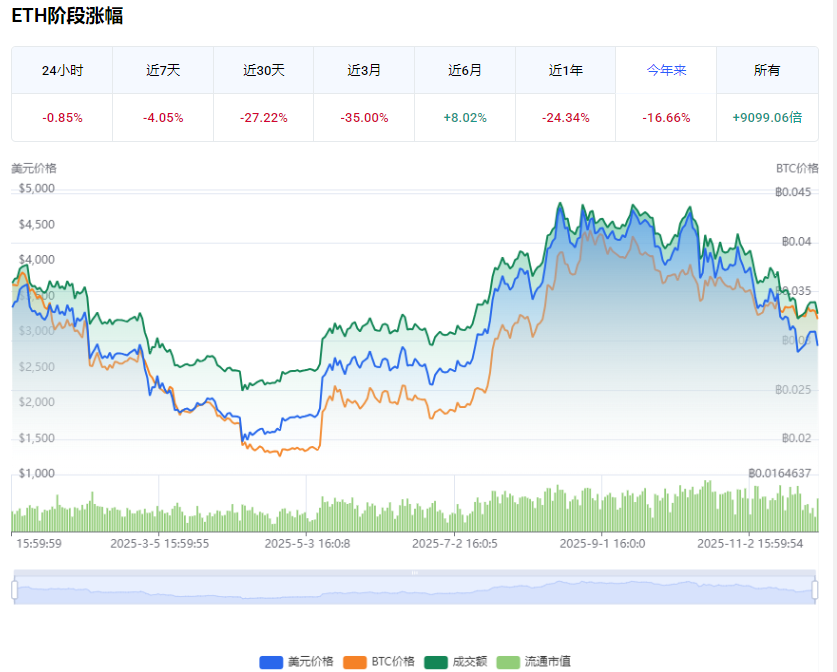
Task: Click the 2025-9-1 16:0:0 axis label
Action: tap(602, 544)
